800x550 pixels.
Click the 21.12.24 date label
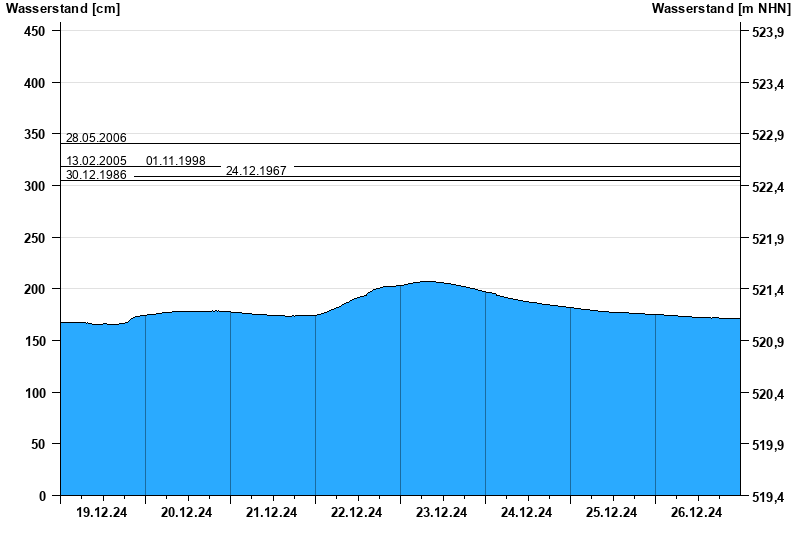[x=272, y=513]
